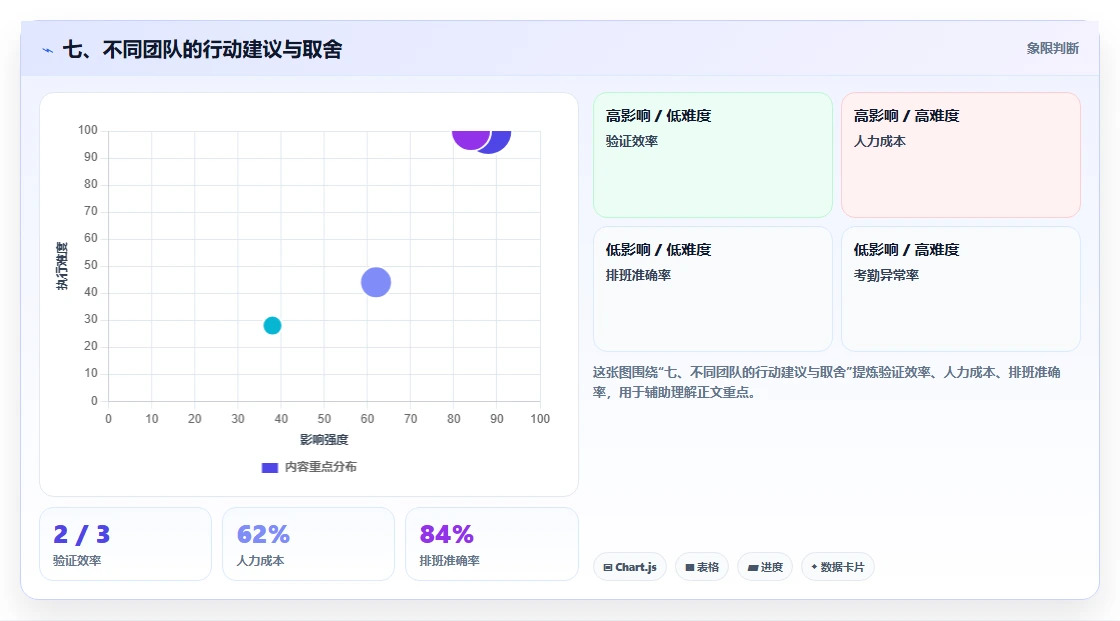Open the 高影响 / 高难度 quadrant card

click(961, 155)
